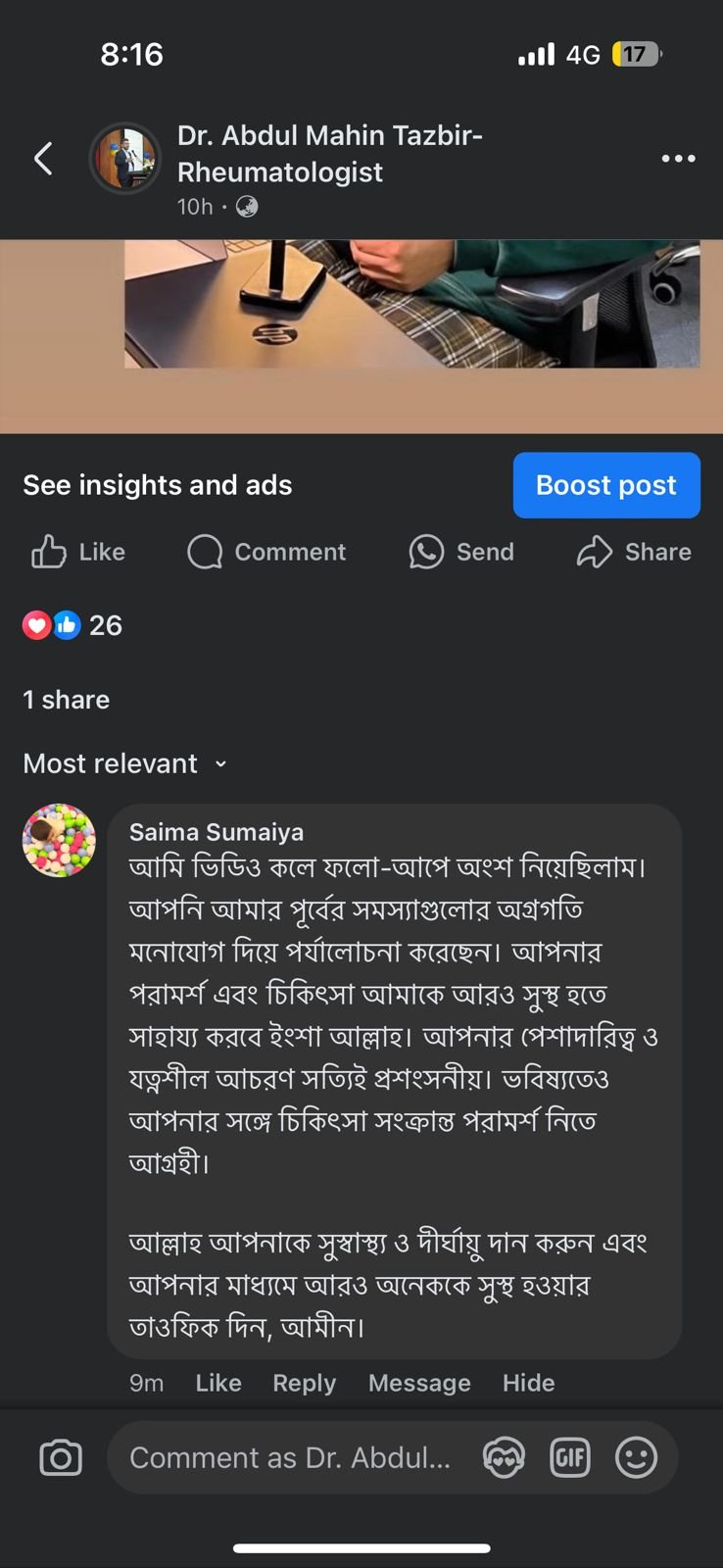This screenshot has width=723, height=1568.
Task: View the 26 reactions list
Action: click(73, 625)
